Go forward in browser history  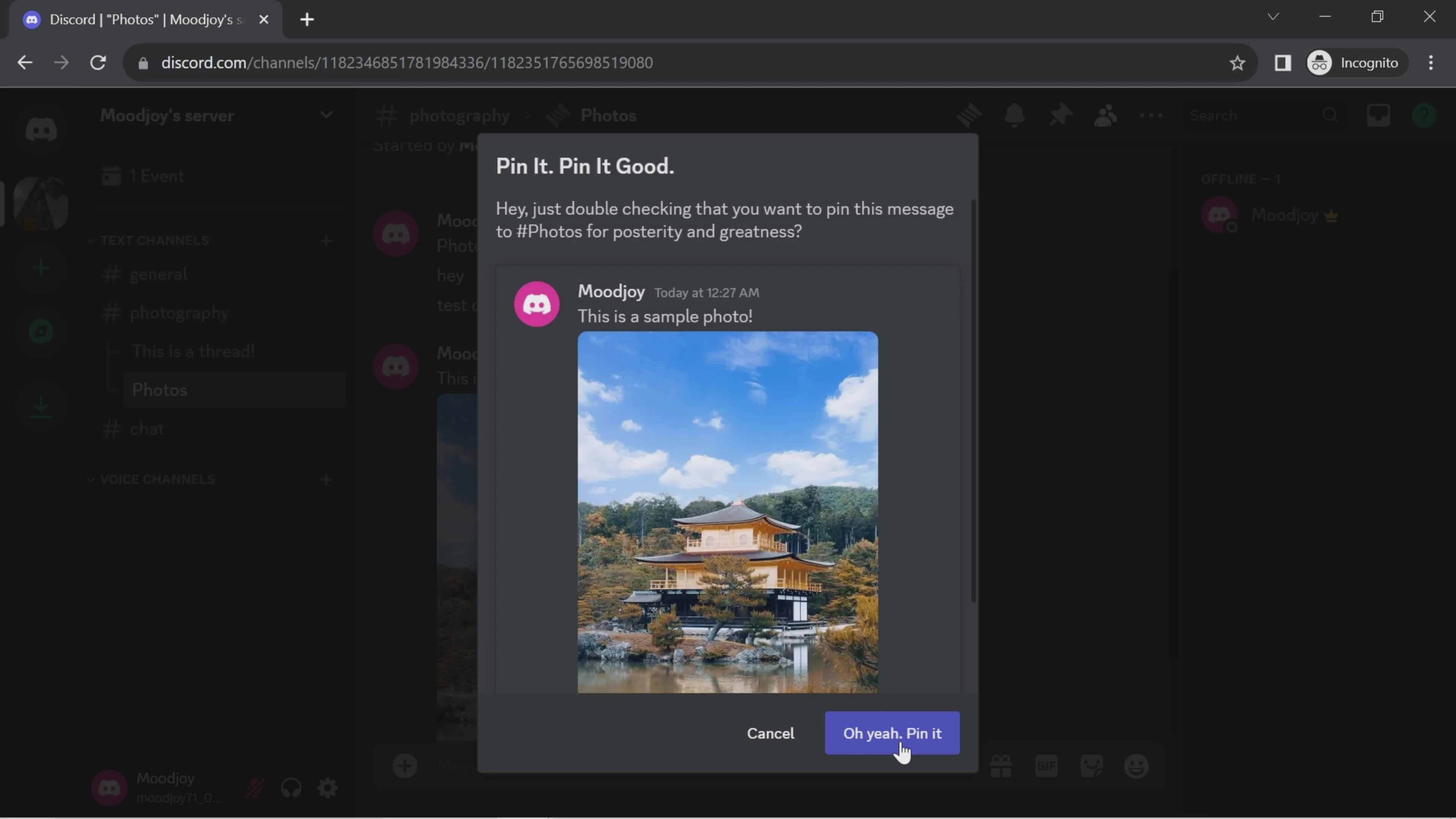click(61, 62)
